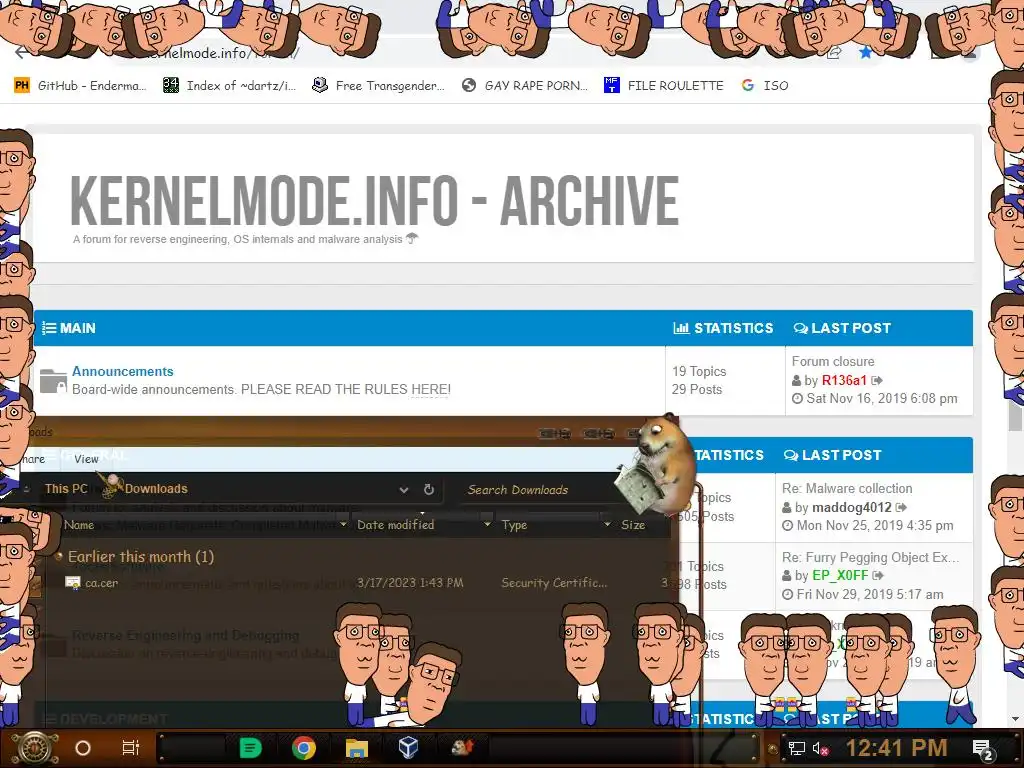Click the Cortana circle on taskbar
1024x768 pixels.
(x=83, y=748)
